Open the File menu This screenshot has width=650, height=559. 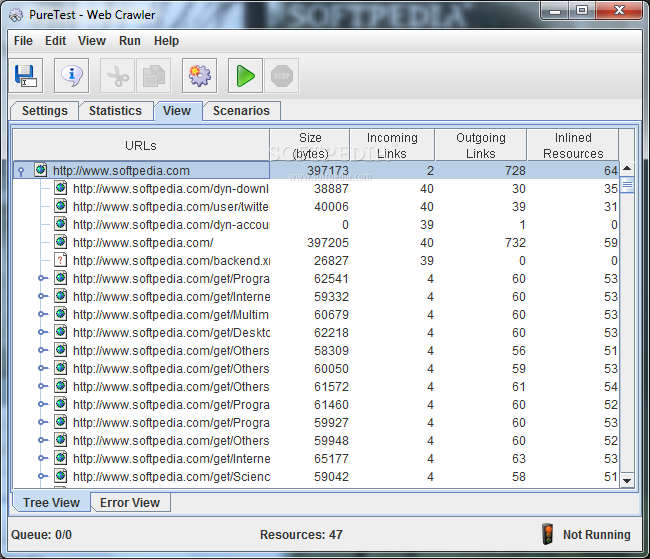tap(23, 41)
